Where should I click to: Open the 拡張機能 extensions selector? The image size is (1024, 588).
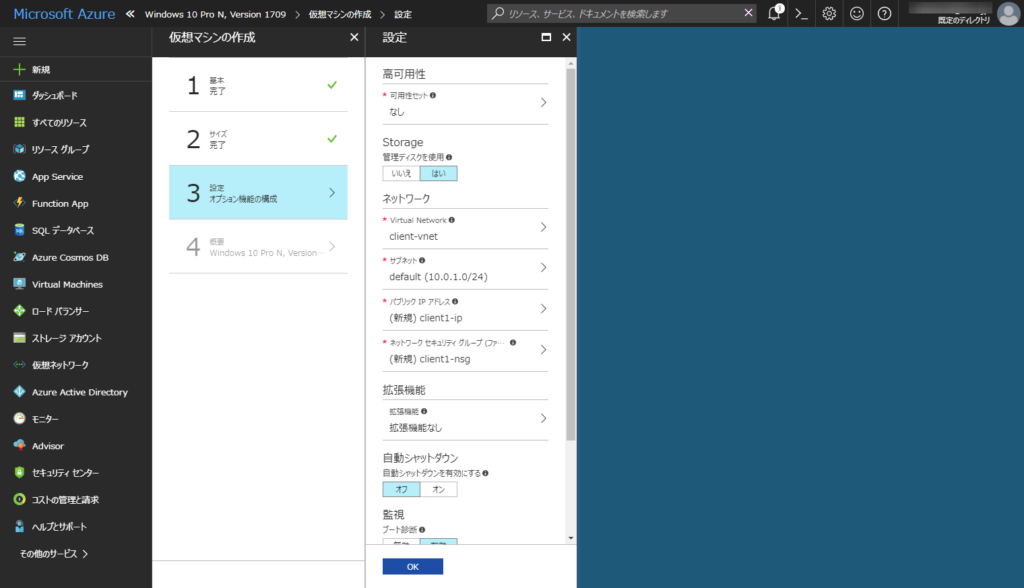click(465, 420)
